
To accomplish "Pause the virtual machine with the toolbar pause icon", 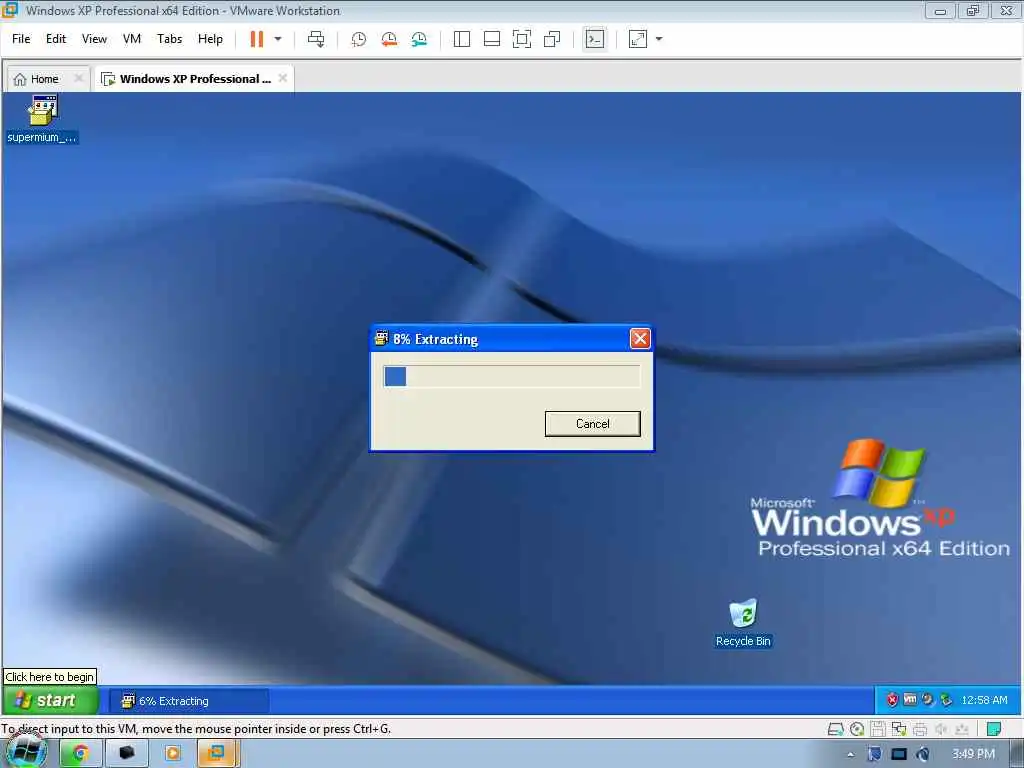I will (x=257, y=39).
